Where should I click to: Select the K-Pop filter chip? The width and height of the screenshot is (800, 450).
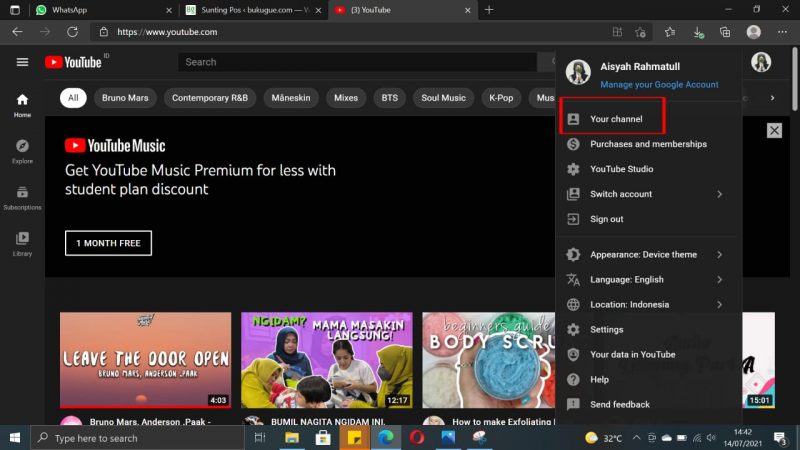[501, 97]
